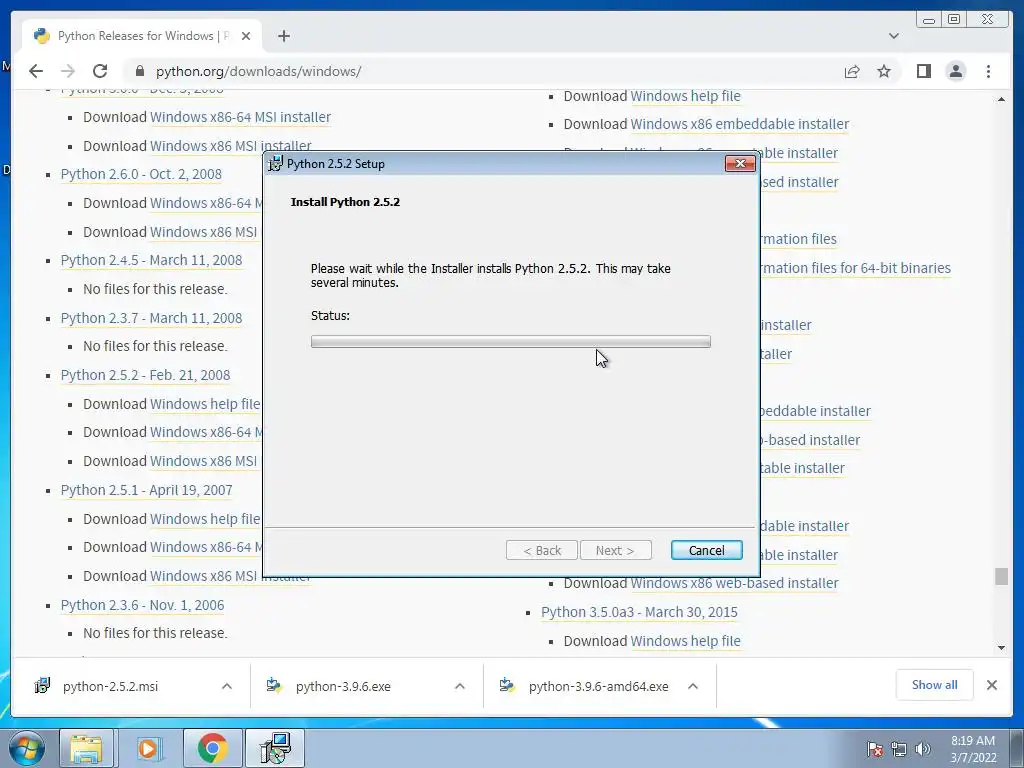
Task: Open the Python 2.6.0 - Oct. 2, 2008 link
Action: click(141, 174)
